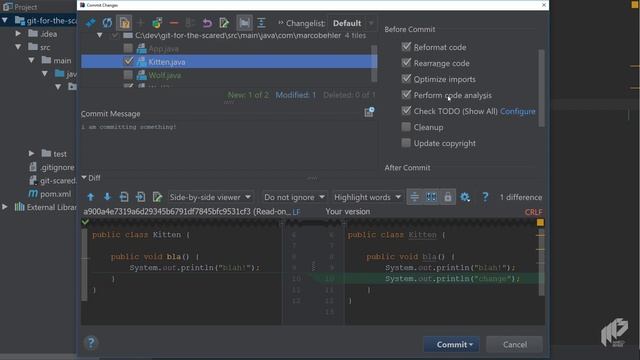Viewport: 640px width, 360px height.
Task: Click the Commit button
Action: pyautogui.click(x=451, y=344)
